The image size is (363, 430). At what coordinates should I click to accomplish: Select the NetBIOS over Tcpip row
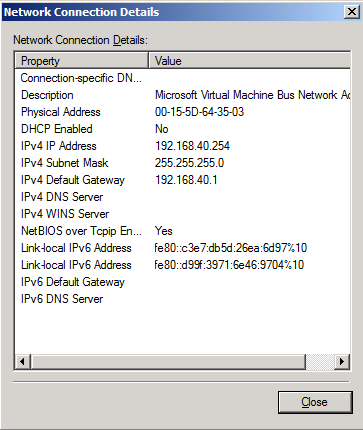[183, 231]
